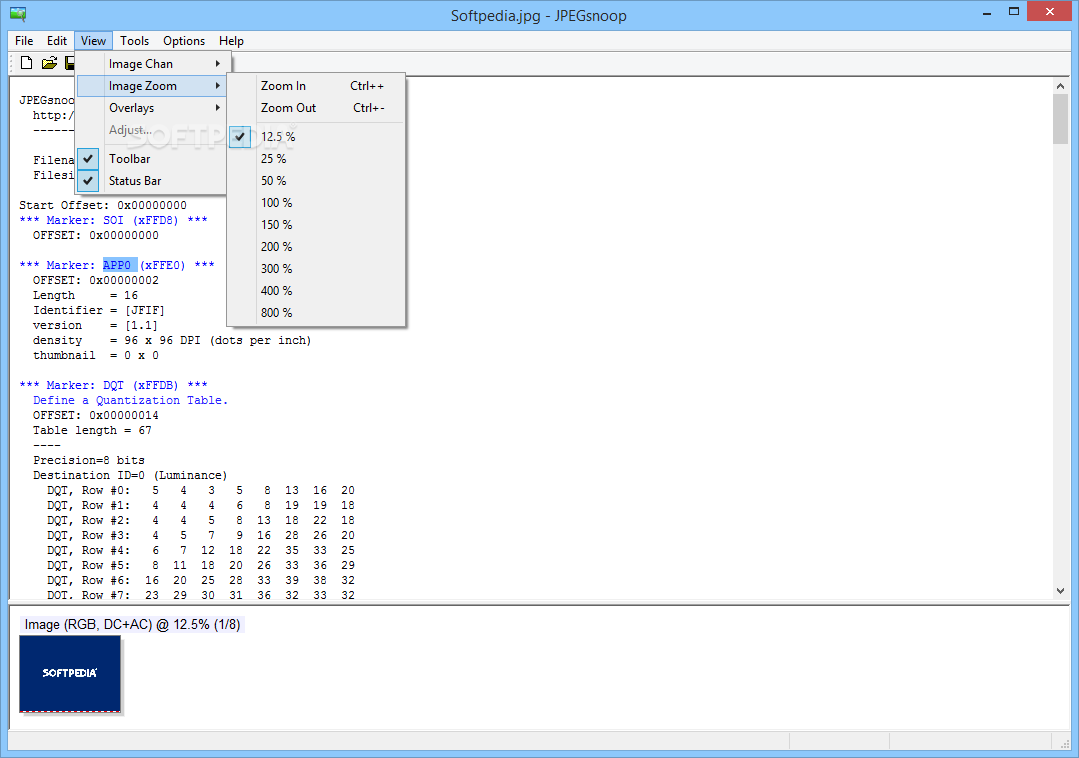Click the 'version = [1.1]' line
The width and height of the screenshot is (1079, 758).
point(95,325)
